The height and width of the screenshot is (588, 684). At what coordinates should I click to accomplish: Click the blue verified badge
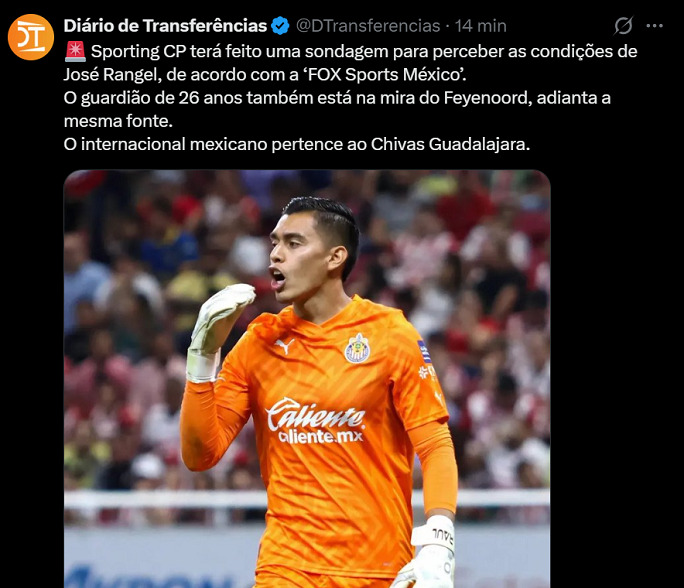click(280, 26)
